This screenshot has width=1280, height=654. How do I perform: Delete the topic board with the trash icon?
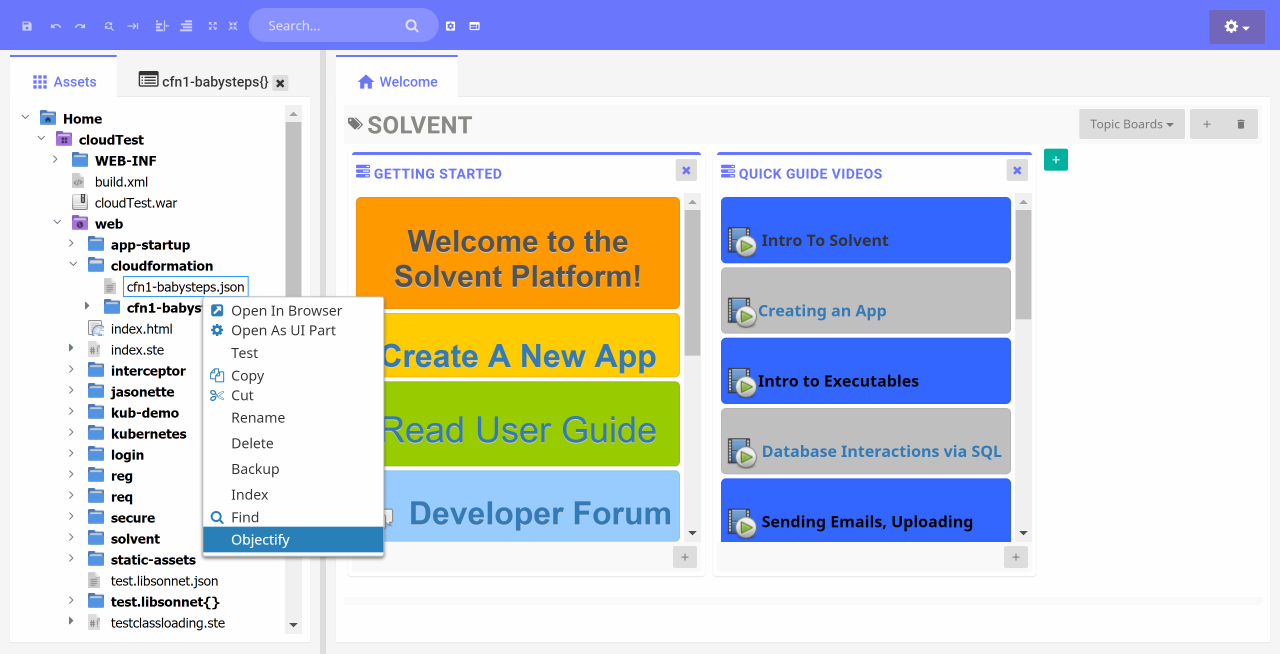tap(1241, 124)
